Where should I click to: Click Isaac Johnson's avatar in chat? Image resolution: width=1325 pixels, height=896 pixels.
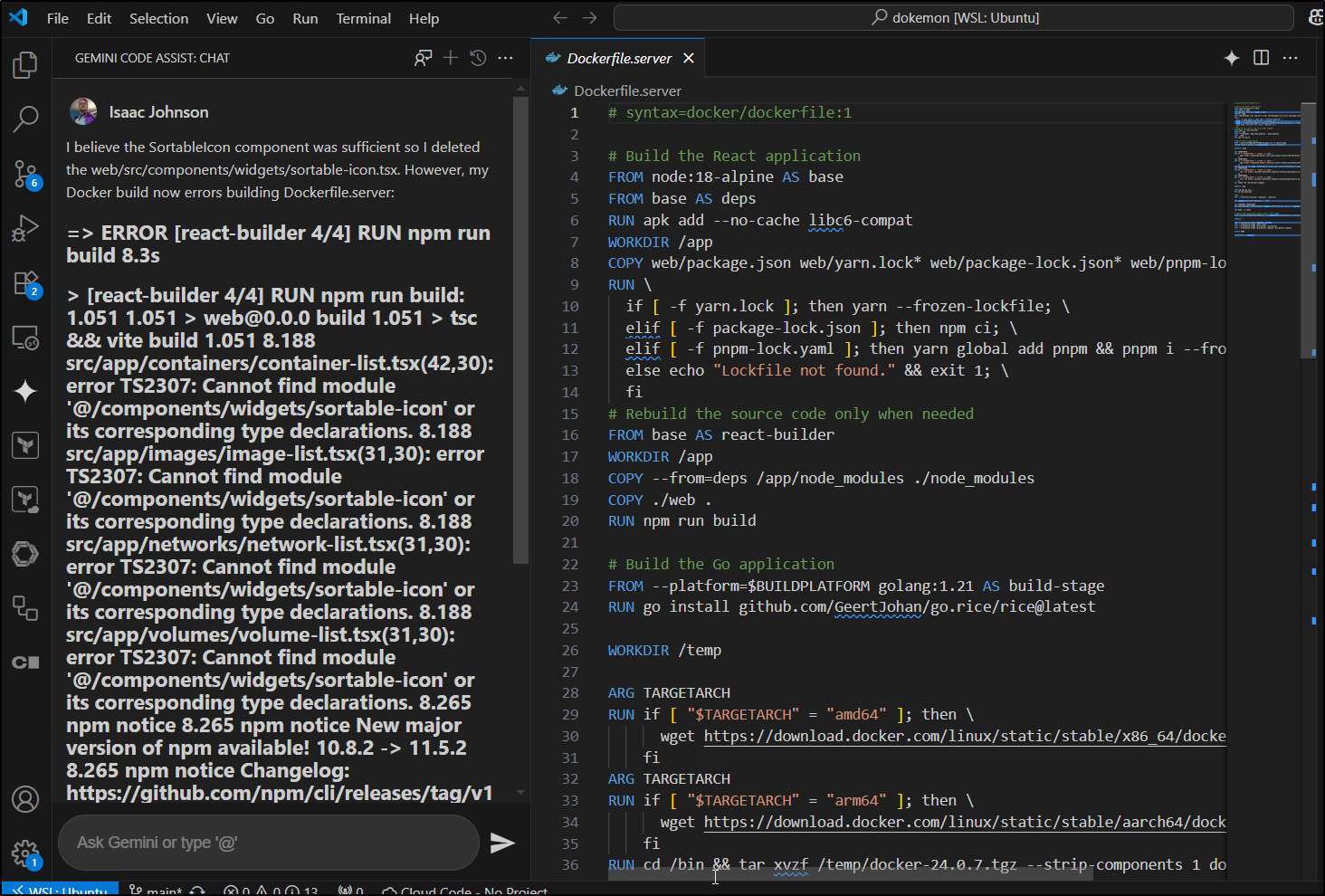83,111
